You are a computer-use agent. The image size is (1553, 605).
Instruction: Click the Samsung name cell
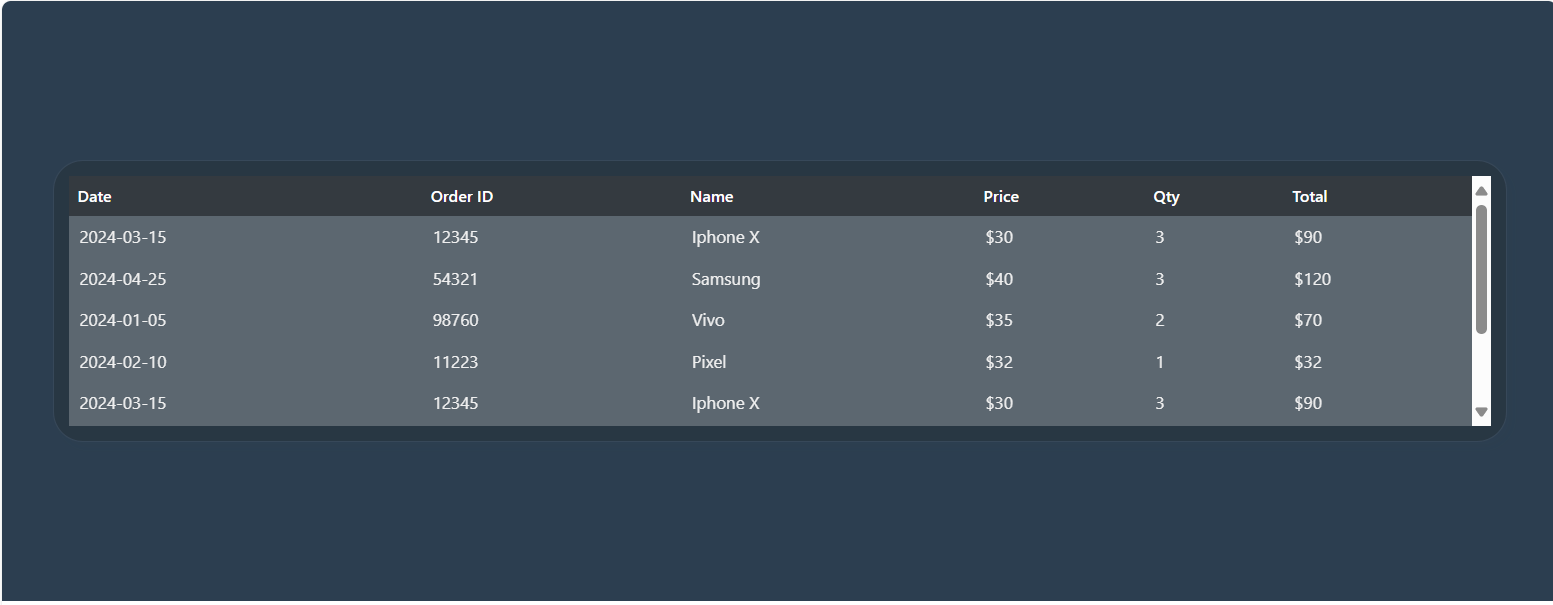(726, 279)
